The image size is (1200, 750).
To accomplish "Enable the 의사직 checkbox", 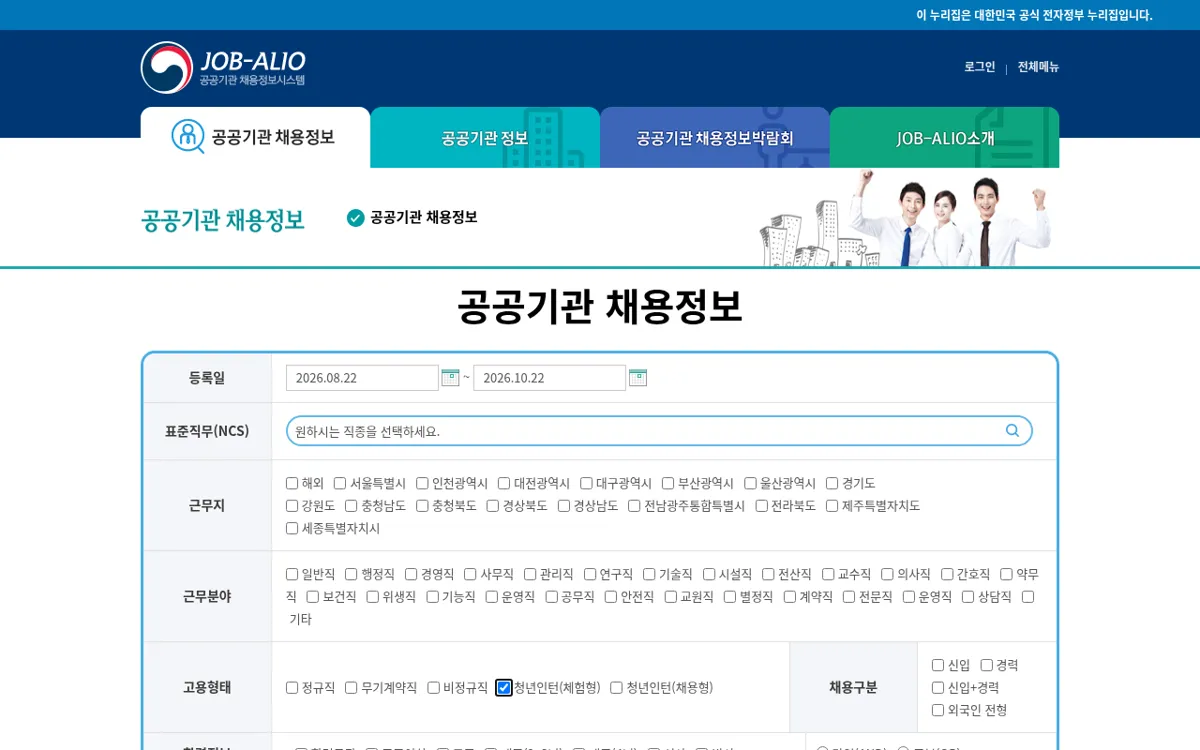I will tap(887, 574).
